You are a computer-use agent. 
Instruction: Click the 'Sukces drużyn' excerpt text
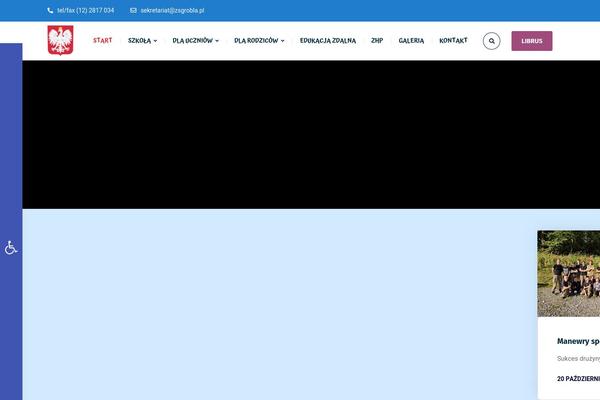pos(578,359)
